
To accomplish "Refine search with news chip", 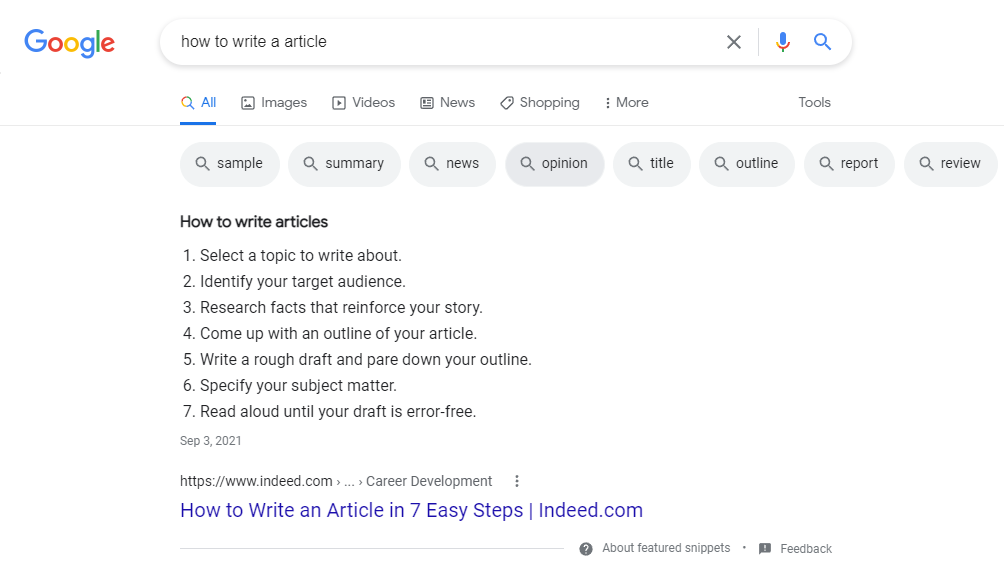I will pos(453,164).
